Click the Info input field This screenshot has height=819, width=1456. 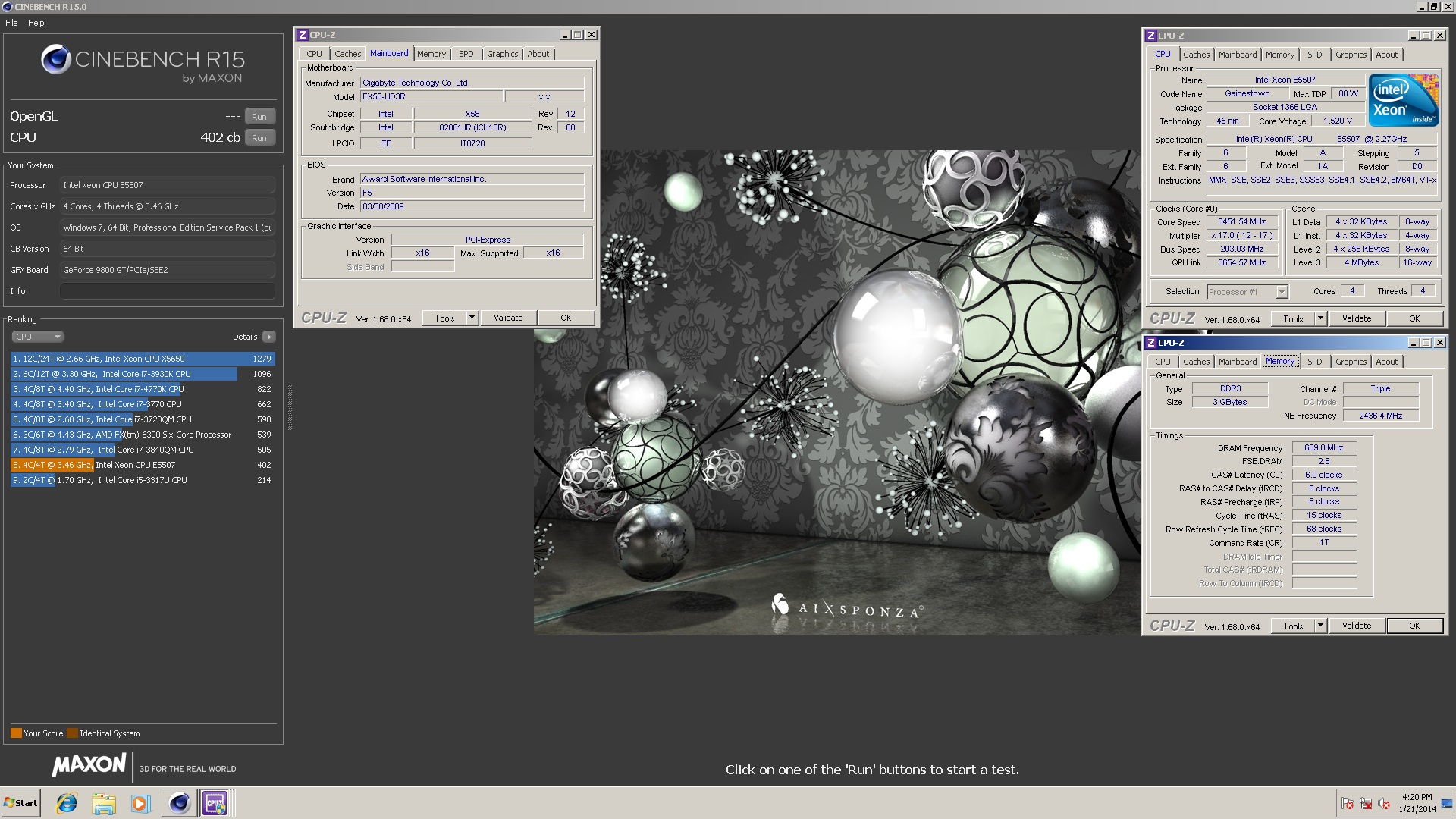click(x=168, y=291)
